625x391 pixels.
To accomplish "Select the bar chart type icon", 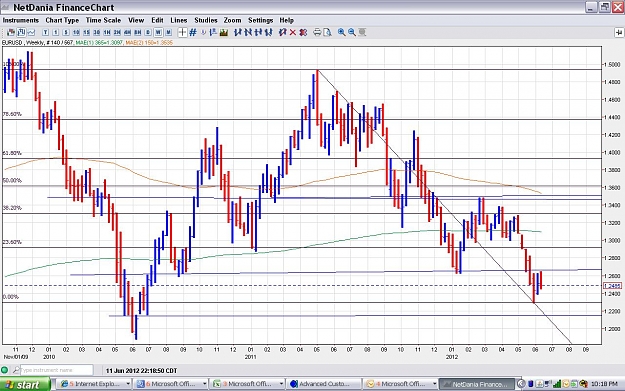I will coord(21,32).
